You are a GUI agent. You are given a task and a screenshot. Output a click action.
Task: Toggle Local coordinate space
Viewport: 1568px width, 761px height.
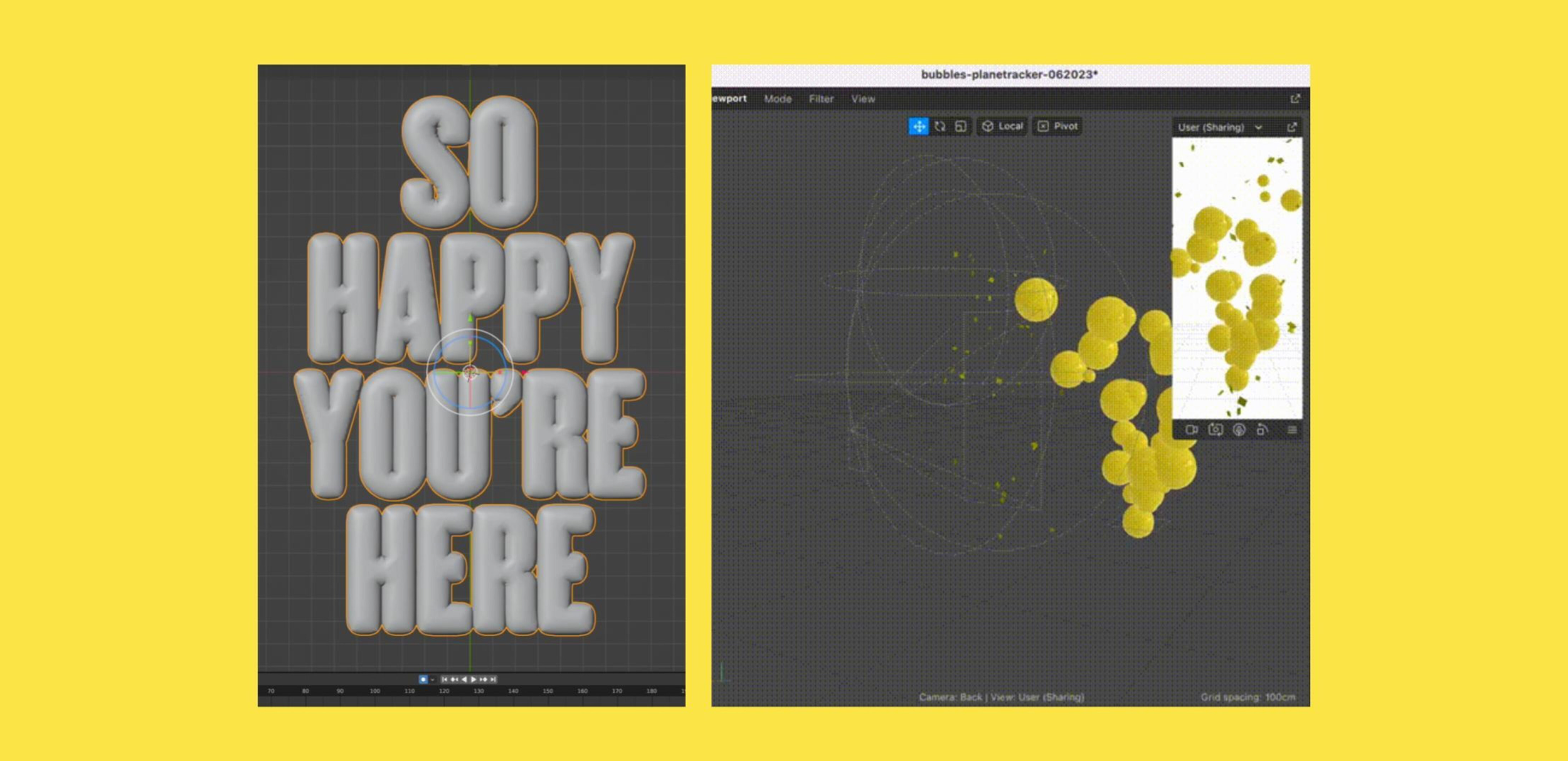(x=1002, y=127)
